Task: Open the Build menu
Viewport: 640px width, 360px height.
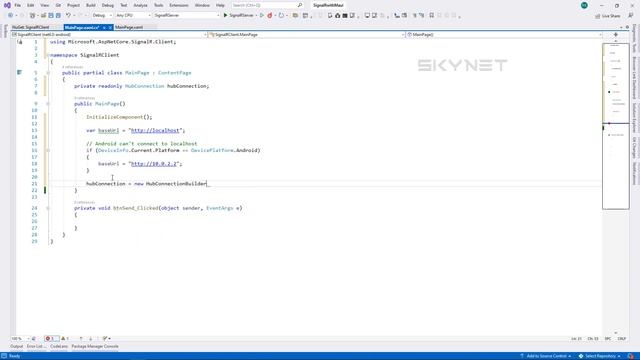Action: coord(91,5)
